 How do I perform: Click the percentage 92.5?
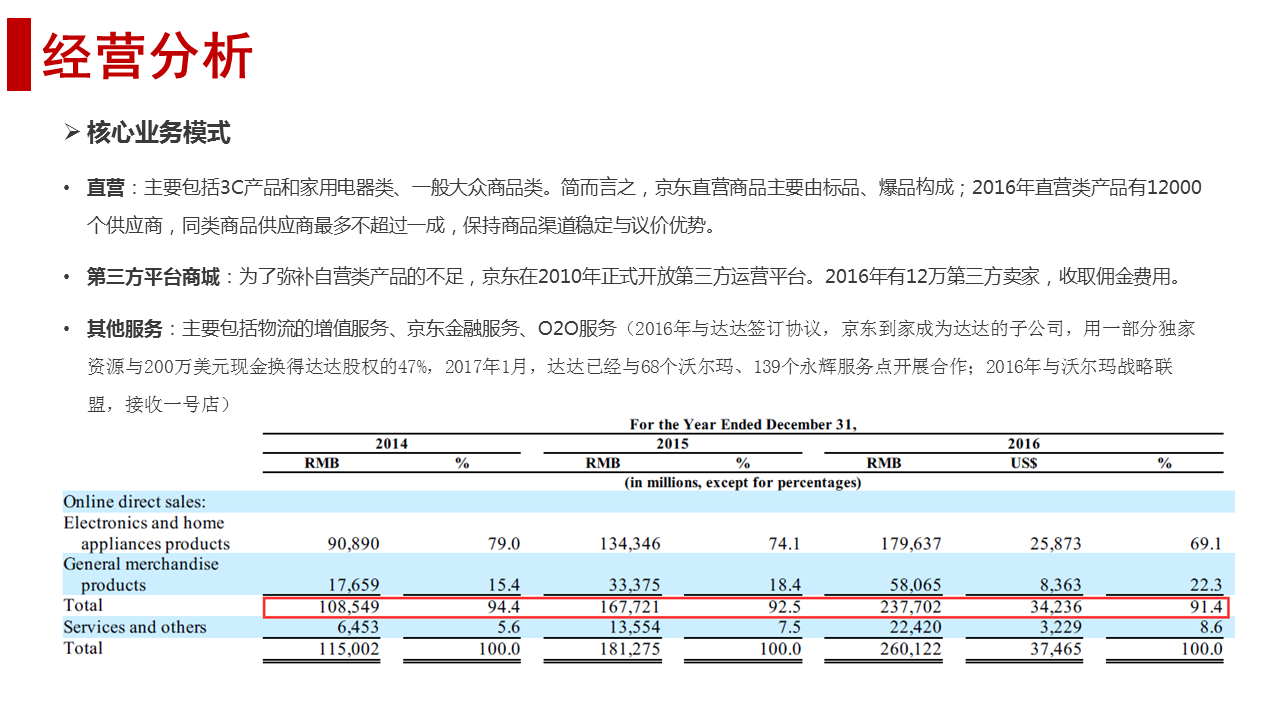784,607
